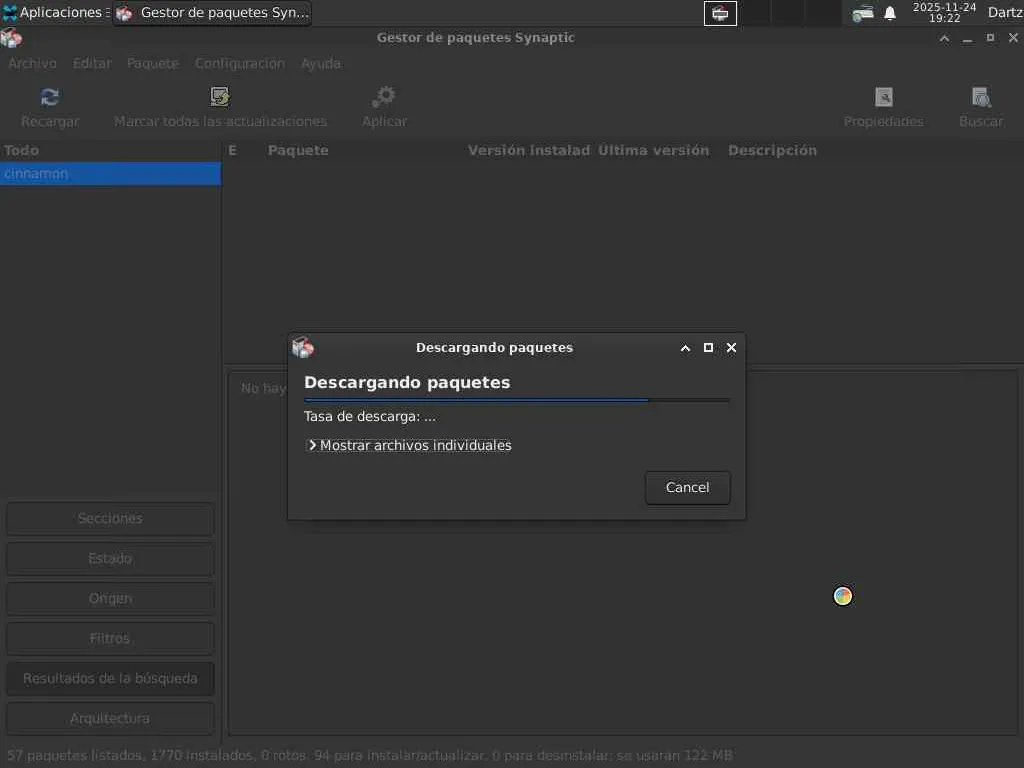The height and width of the screenshot is (768, 1024).
Task: Sort by the Paquete column header
Action: coord(298,150)
